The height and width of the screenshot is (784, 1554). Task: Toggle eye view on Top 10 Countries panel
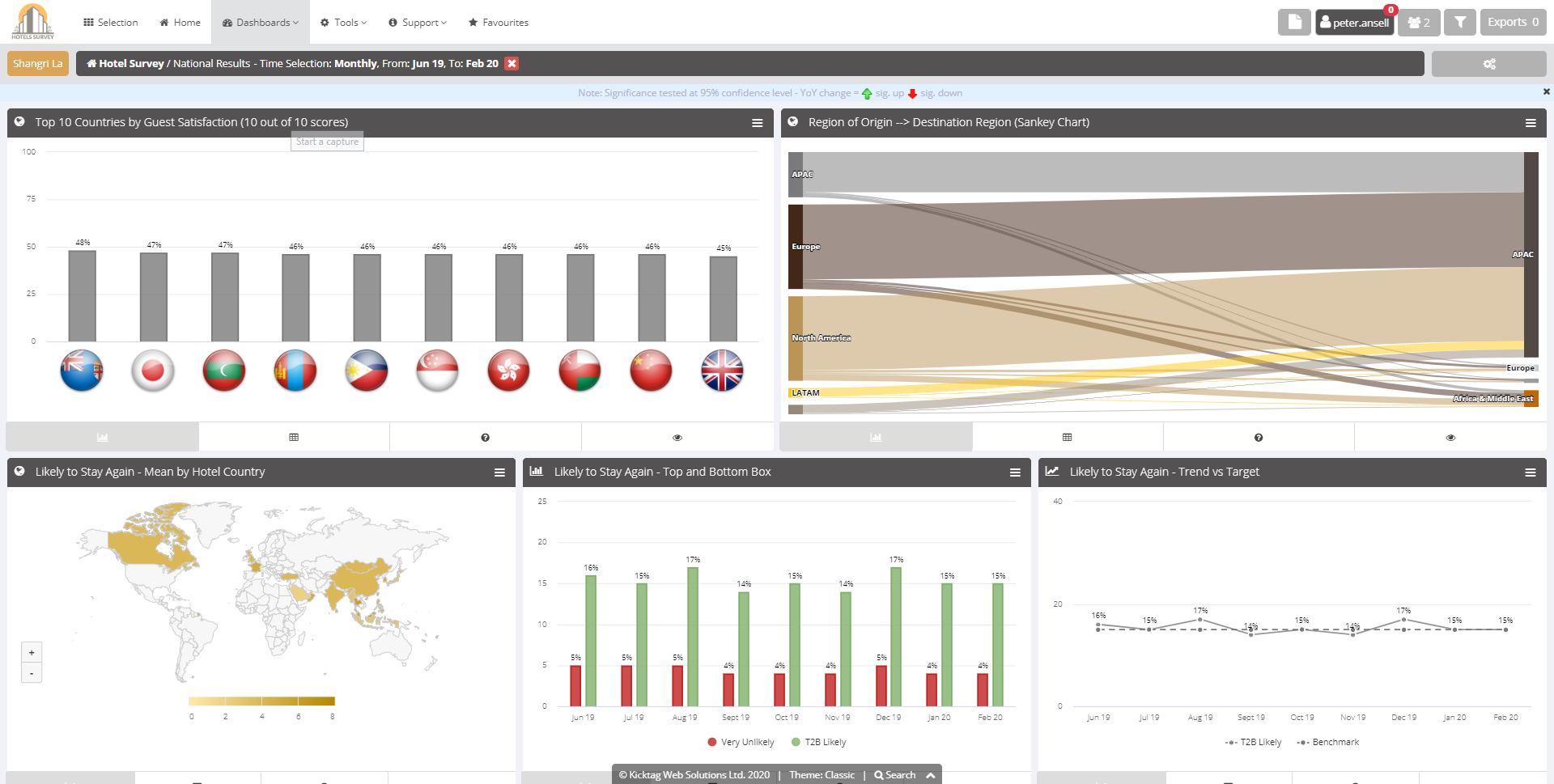point(677,437)
